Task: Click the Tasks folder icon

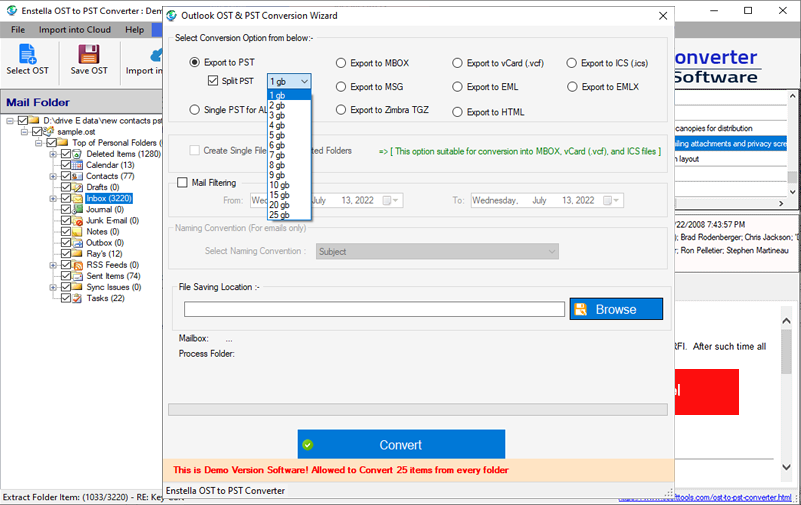Action: pyautogui.click(x=77, y=298)
